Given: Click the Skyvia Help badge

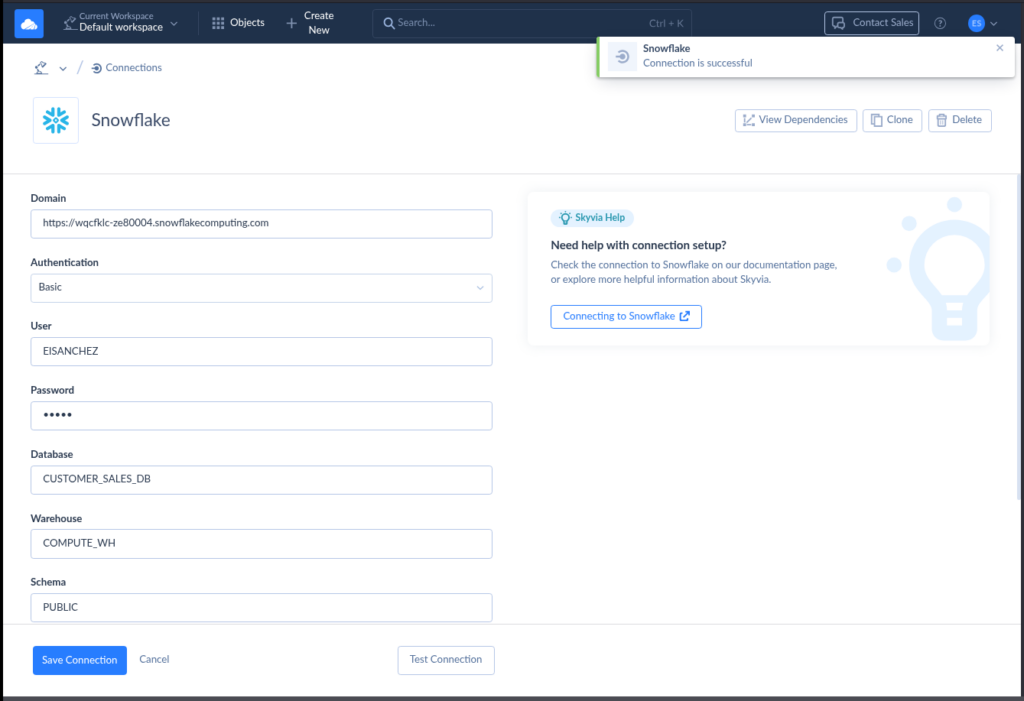Looking at the screenshot, I should click(592, 218).
